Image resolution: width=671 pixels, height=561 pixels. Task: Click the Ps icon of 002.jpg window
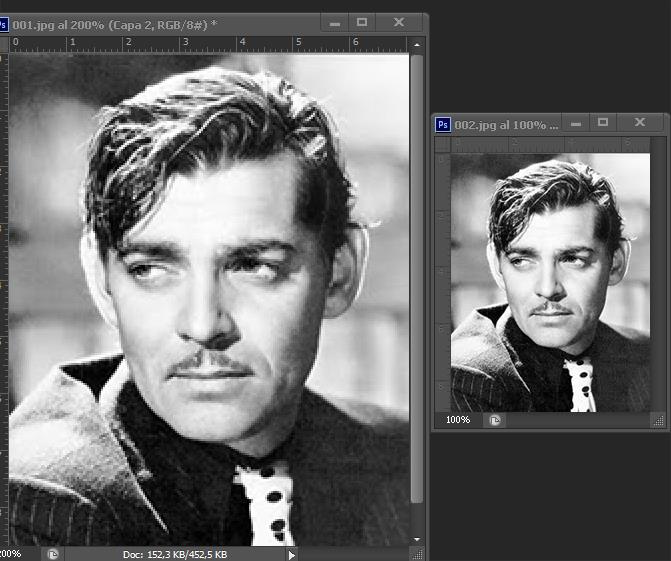pos(443,125)
